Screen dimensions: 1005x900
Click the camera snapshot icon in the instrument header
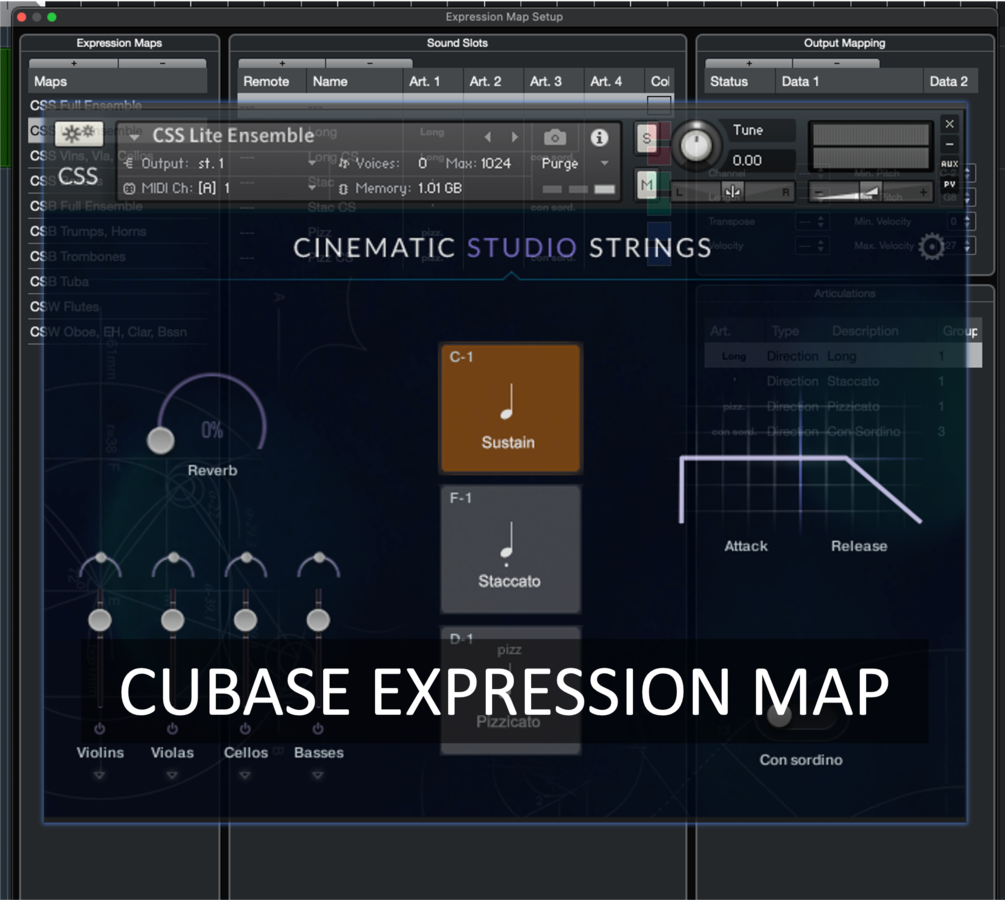click(x=554, y=137)
